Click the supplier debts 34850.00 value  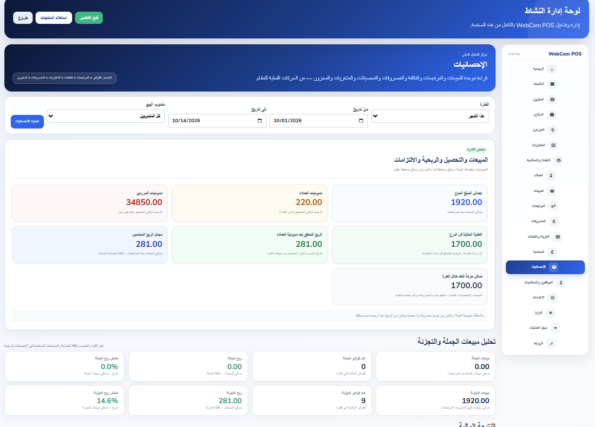click(144, 202)
